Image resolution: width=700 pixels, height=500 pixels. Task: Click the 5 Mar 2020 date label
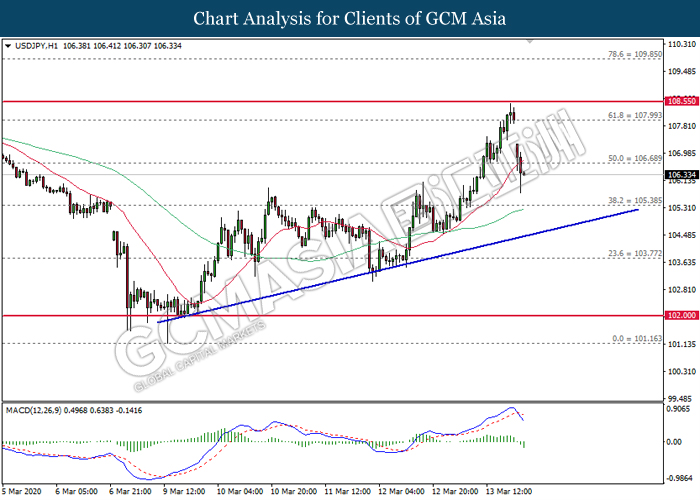tap(24, 492)
